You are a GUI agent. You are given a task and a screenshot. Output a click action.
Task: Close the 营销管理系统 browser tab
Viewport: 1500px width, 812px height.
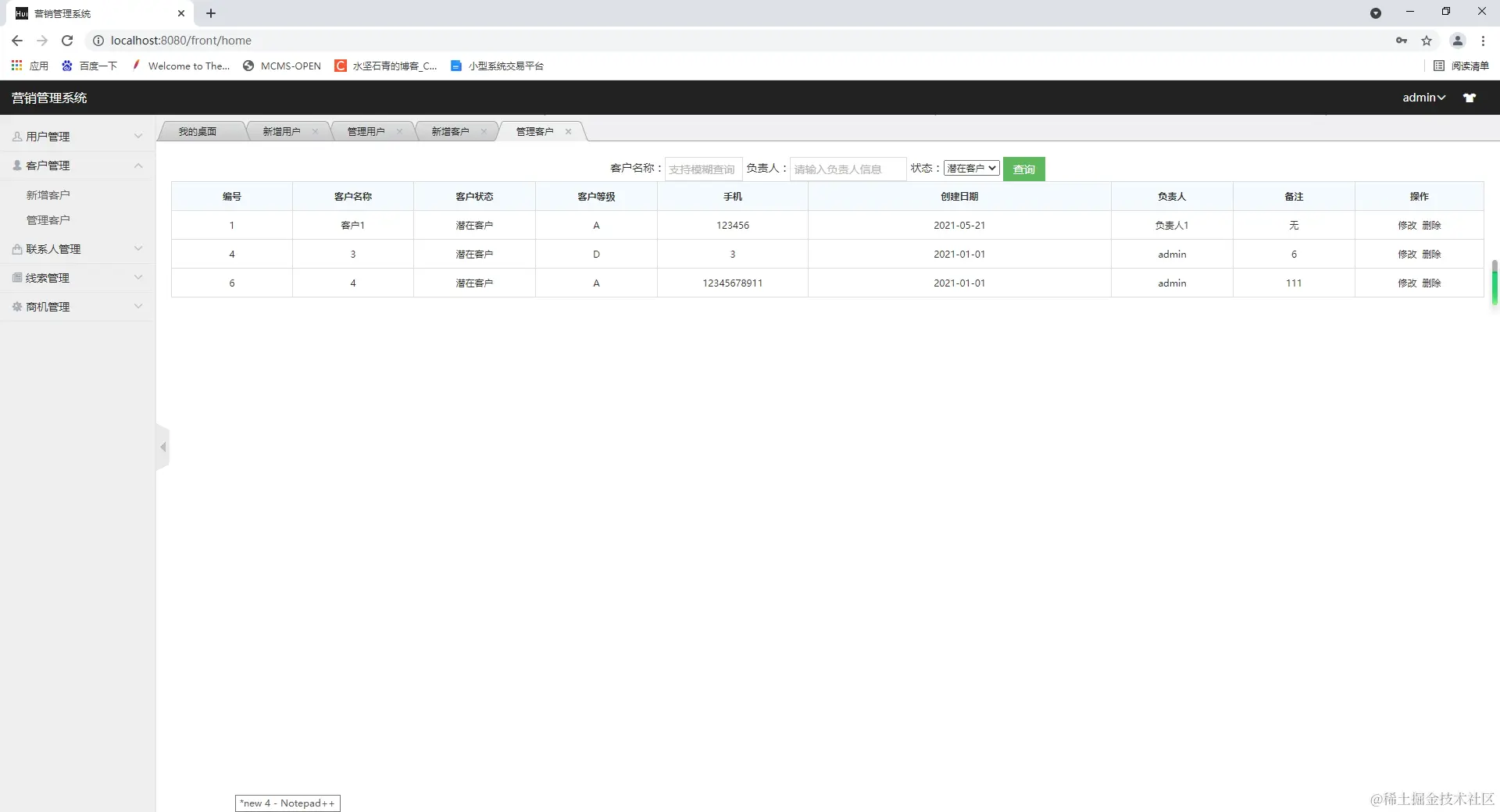click(x=181, y=13)
